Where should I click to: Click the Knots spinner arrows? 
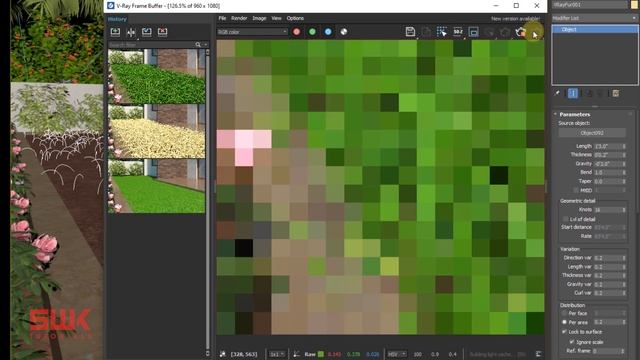click(624, 210)
